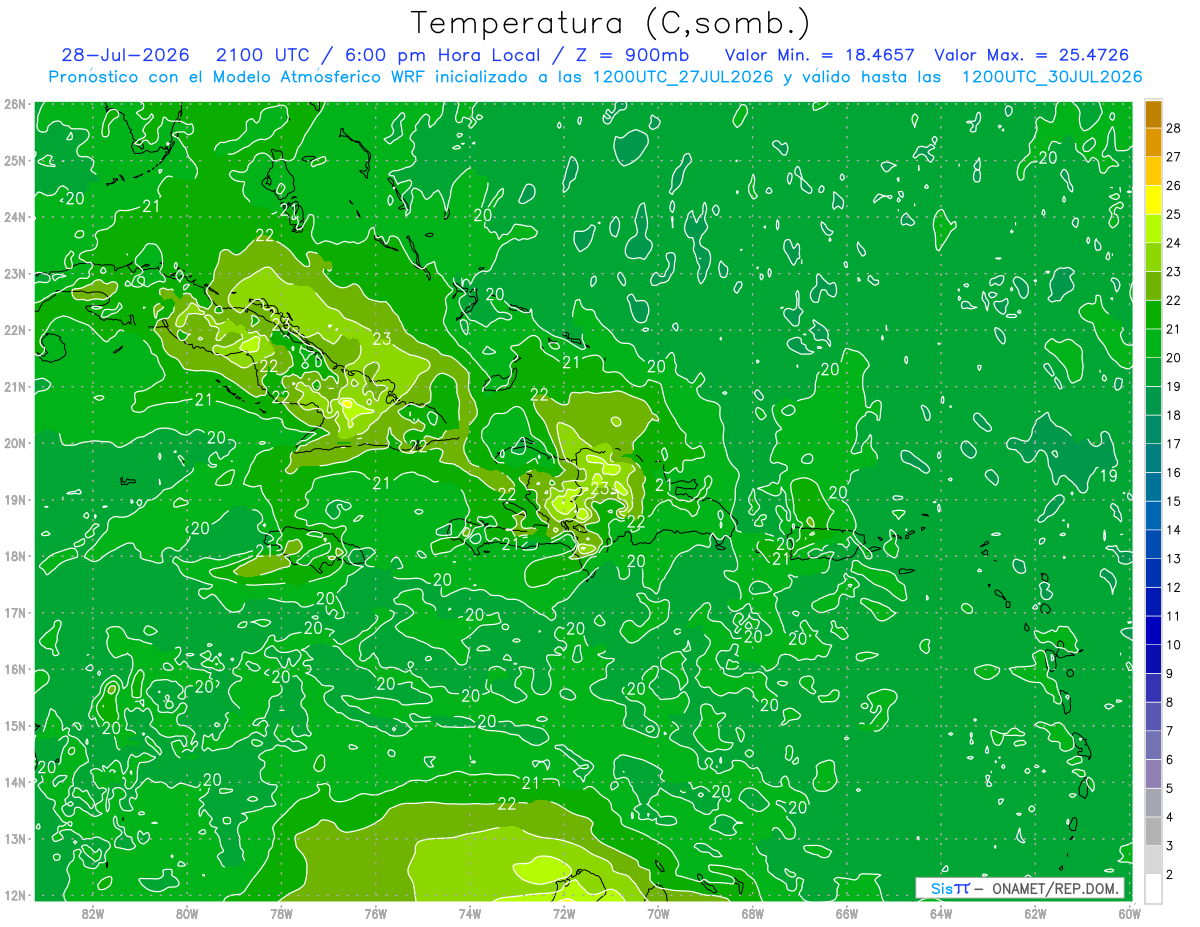Click the "15N" latitude axis label
This screenshot has height=927, width=1200.
(15, 725)
